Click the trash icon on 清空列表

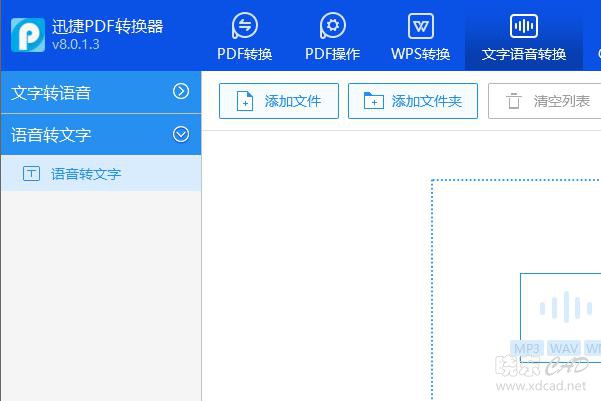click(514, 101)
